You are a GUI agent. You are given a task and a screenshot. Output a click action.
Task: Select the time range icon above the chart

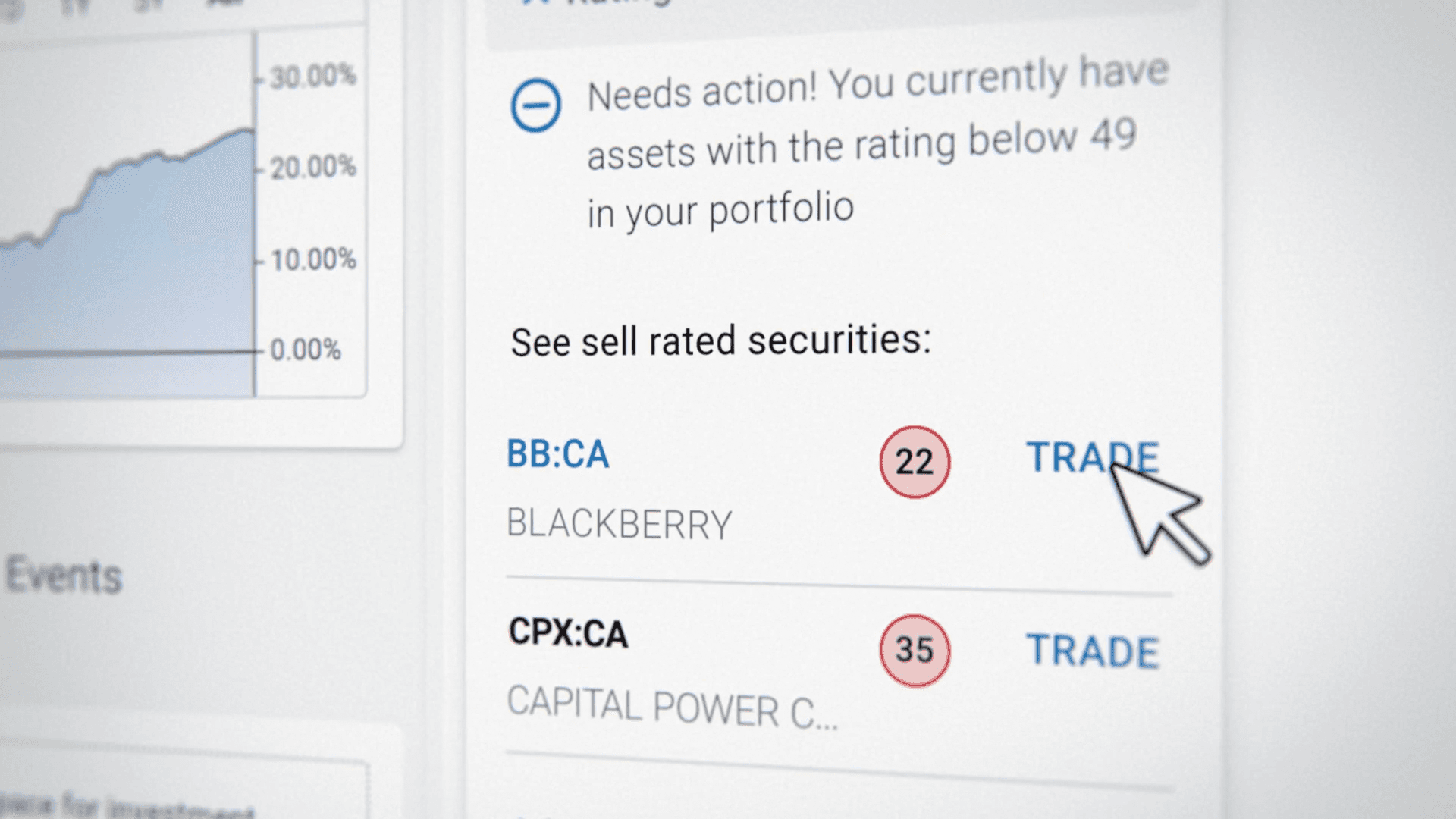point(11,6)
